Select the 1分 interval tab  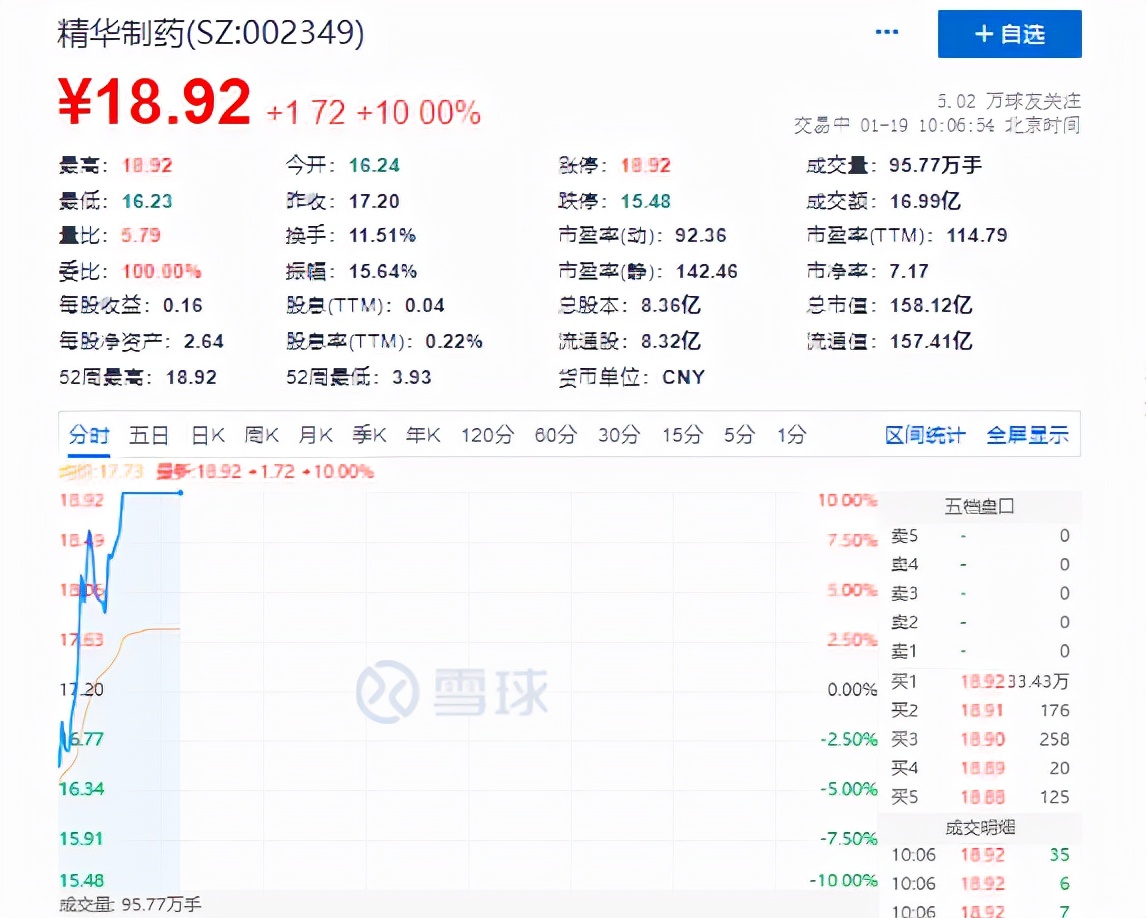(792, 435)
